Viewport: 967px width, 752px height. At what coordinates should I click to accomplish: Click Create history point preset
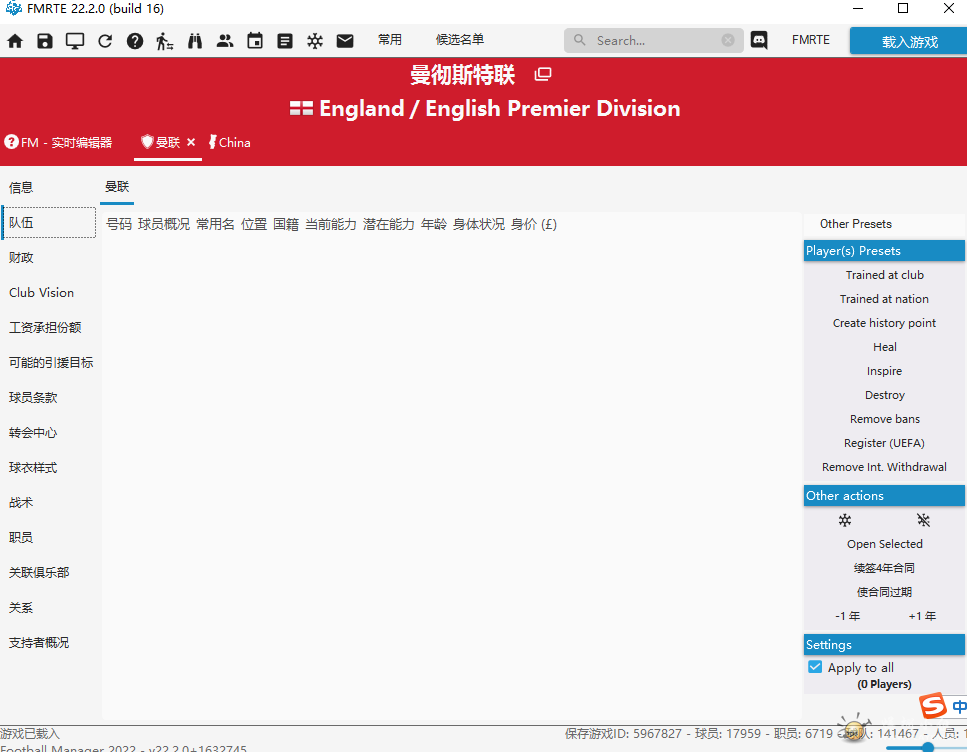(884, 323)
